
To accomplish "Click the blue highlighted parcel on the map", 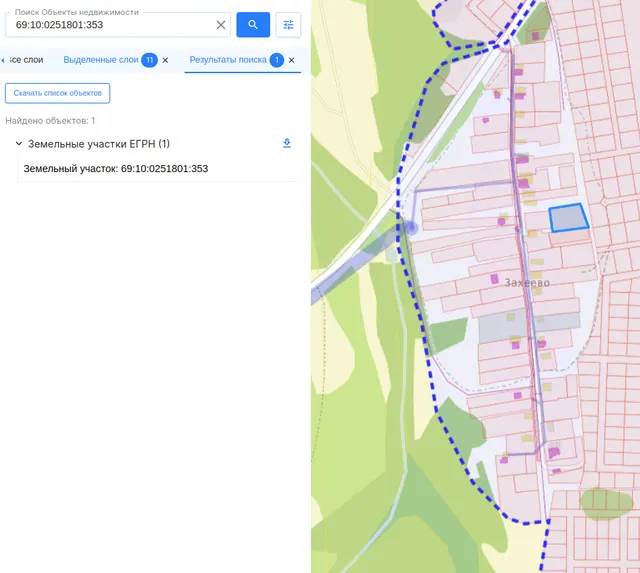I will coord(568,218).
